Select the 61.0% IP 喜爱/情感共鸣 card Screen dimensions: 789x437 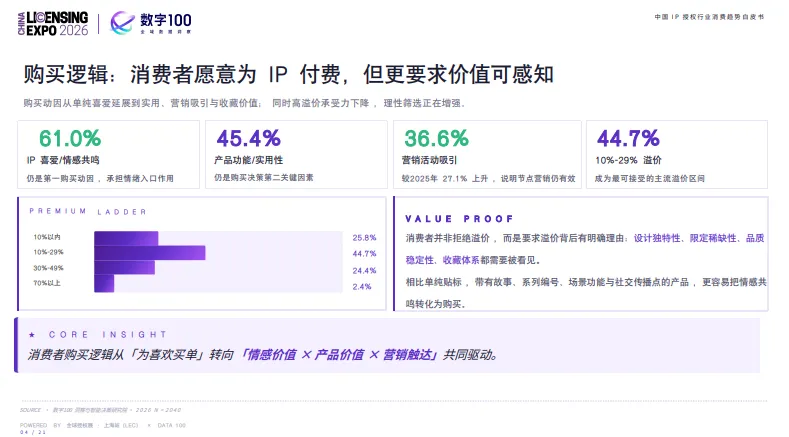pyautogui.click(x=108, y=155)
